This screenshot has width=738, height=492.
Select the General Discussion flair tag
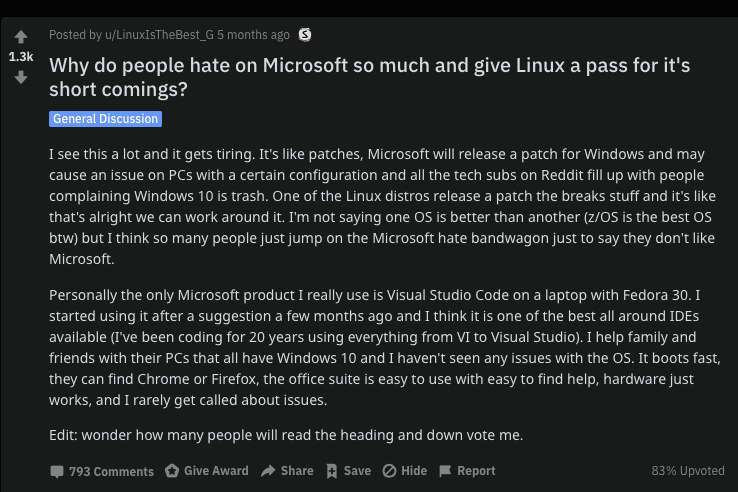tap(106, 119)
